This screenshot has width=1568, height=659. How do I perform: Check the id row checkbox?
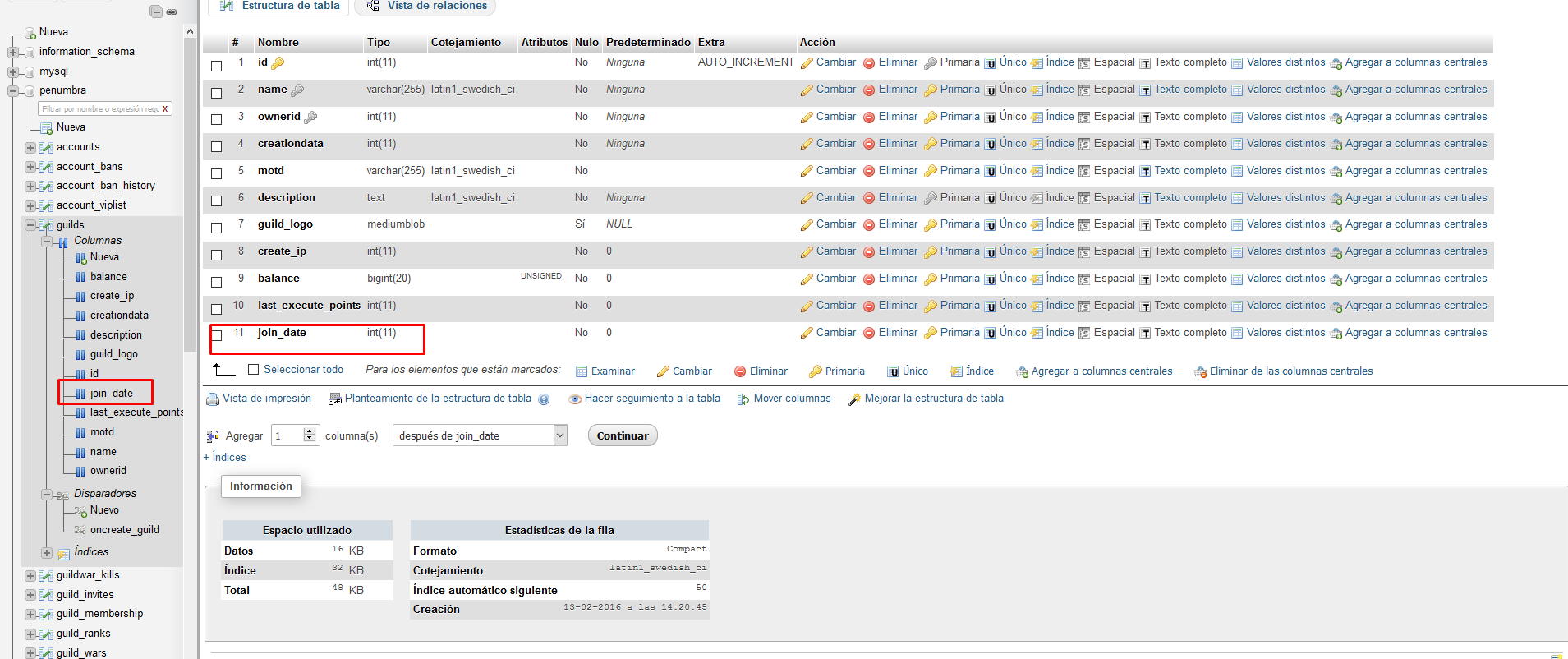coord(217,66)
